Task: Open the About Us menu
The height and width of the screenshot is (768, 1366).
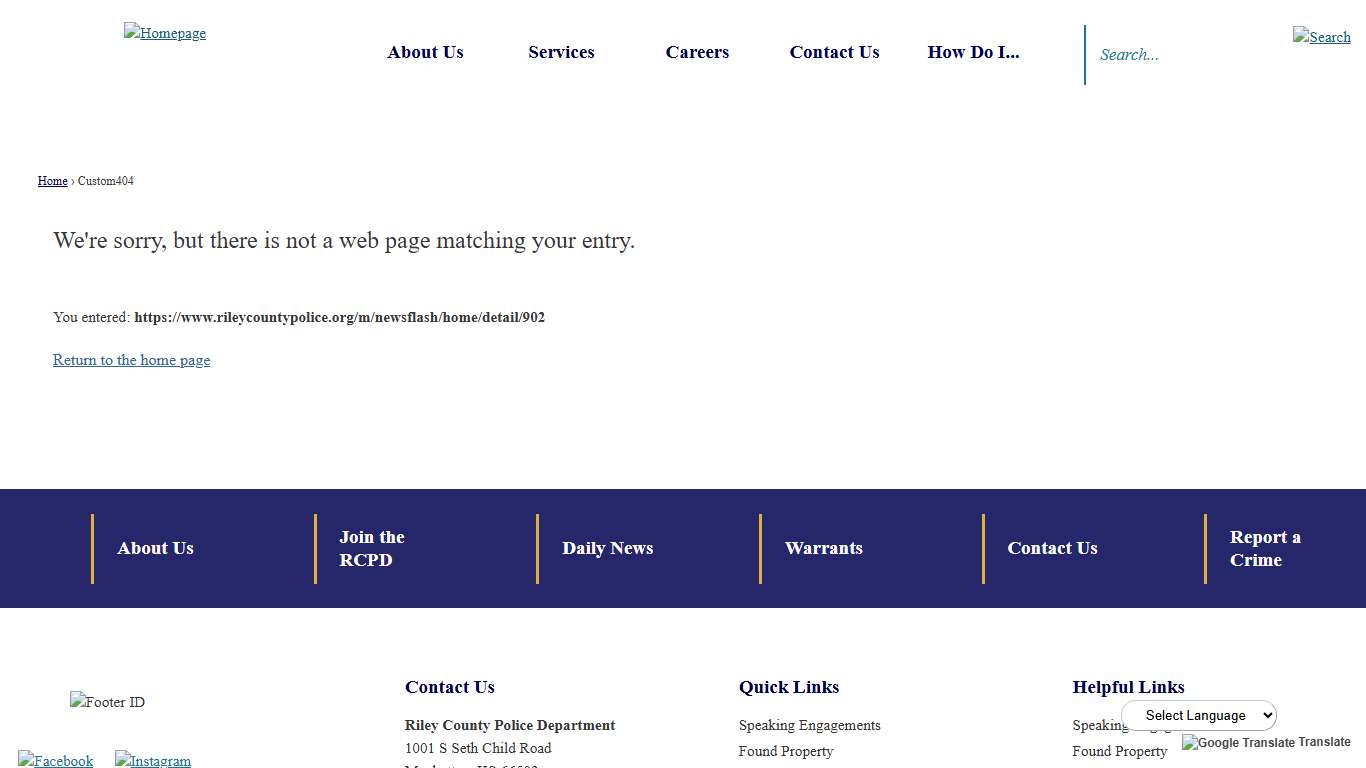Action: [x=425, y=52]
